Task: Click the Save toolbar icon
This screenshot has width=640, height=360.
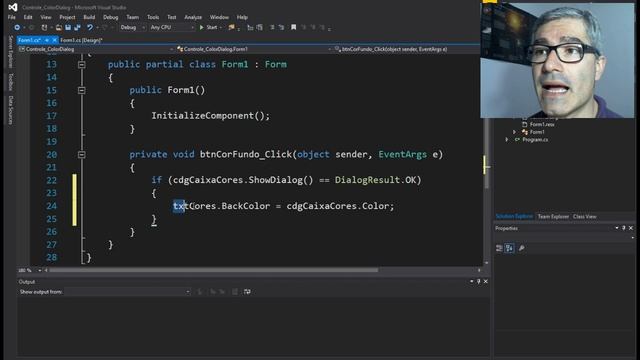Action: [x=68, y=27]
